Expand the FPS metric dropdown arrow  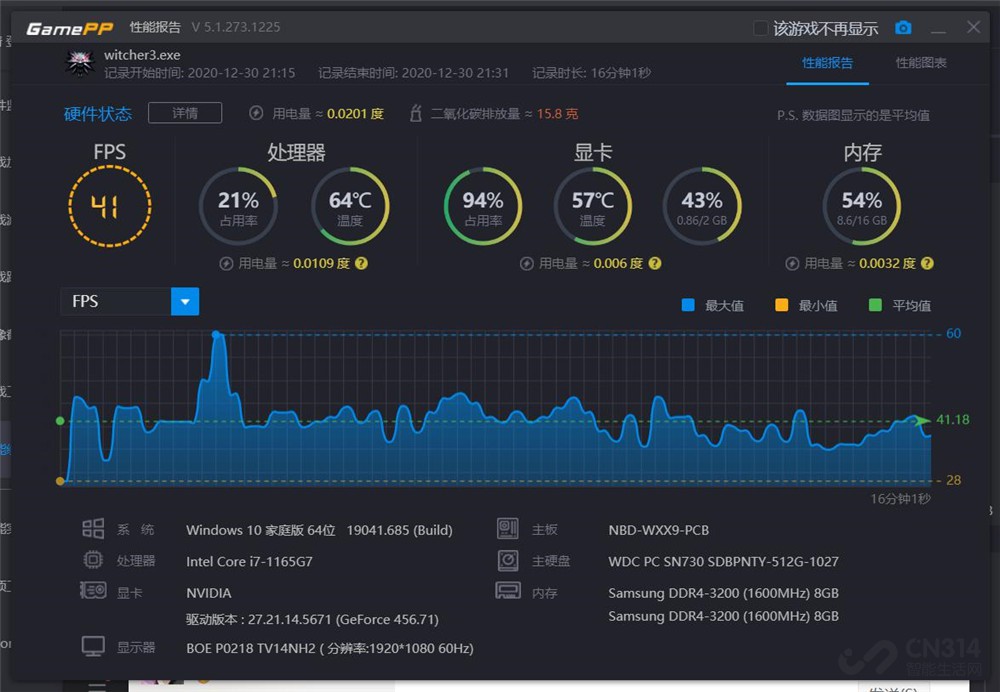click(185, 301)
